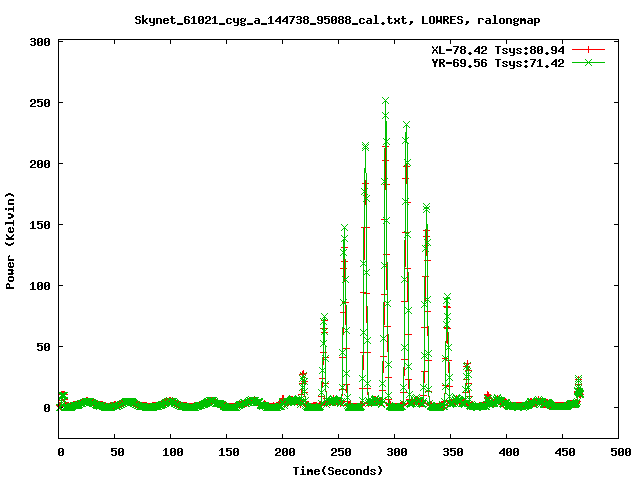This screenshot has height=480, width=640.
Task: Select the XL-78.42 Tsys:80.94 legend entry
Action: 494,49
